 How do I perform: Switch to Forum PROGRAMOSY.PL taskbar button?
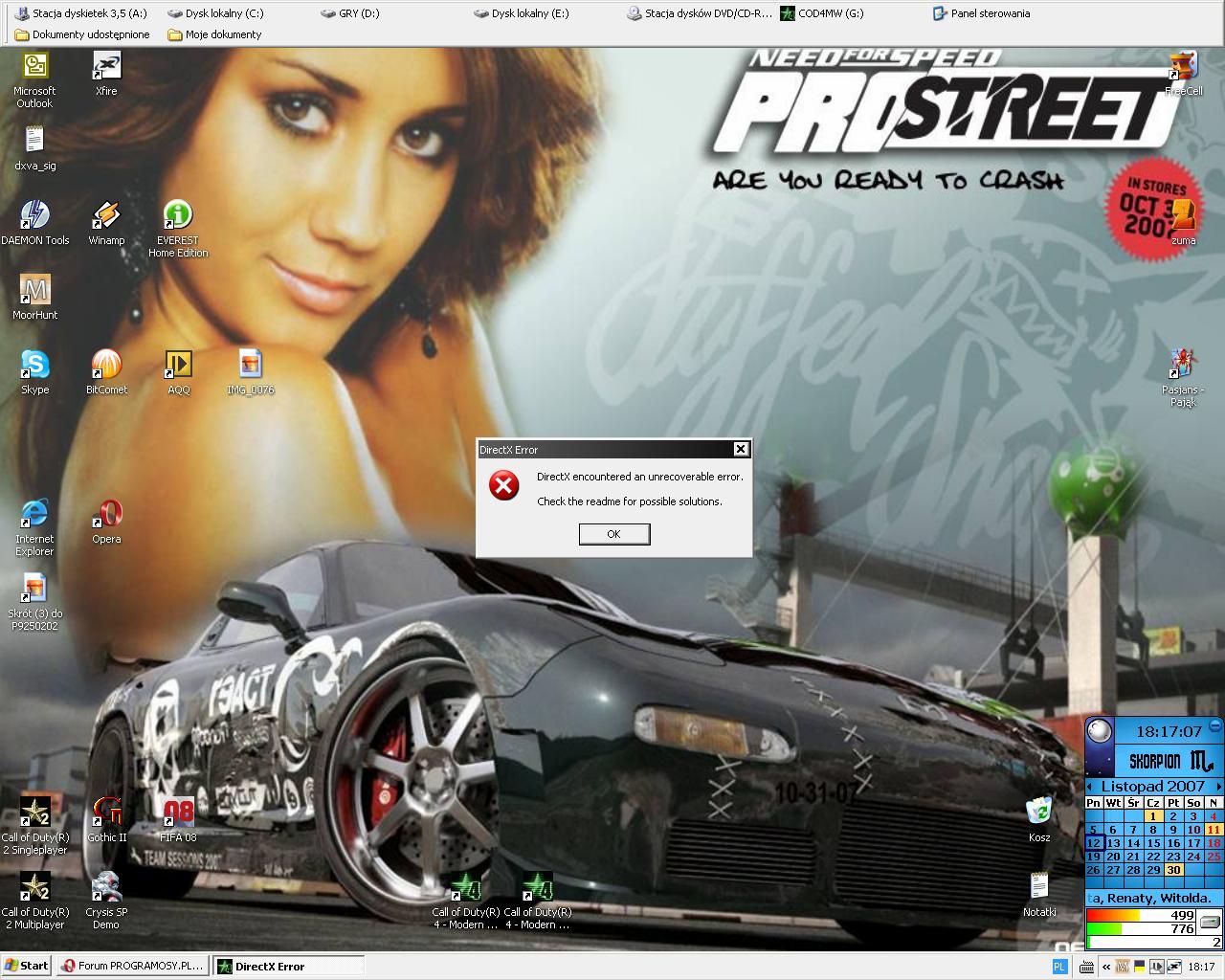pyautogui.click(x=131, y=966)
